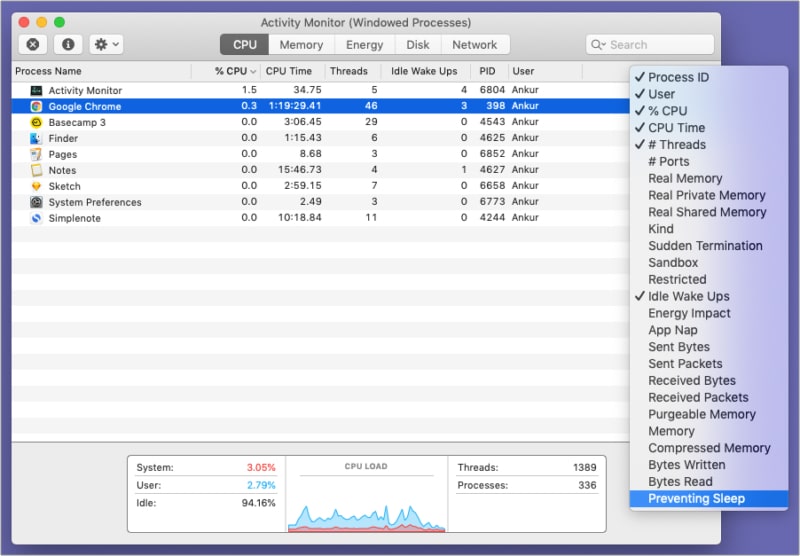Open the Network tab
The width and height of the screenshot is (800, 556).
click(x=474, y=45)
